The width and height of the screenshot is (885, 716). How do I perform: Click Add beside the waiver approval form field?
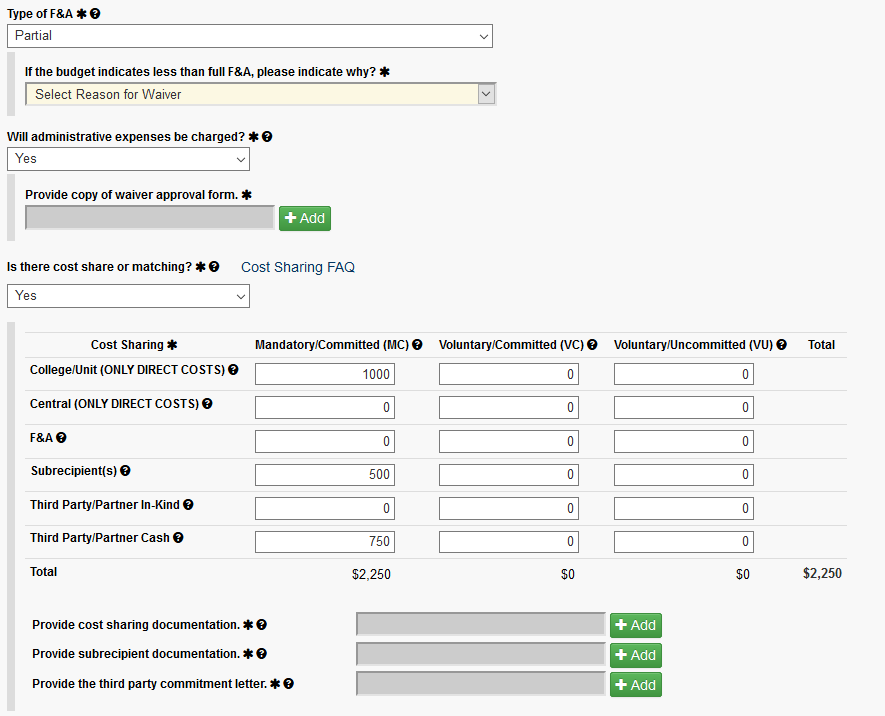point(305,218)
